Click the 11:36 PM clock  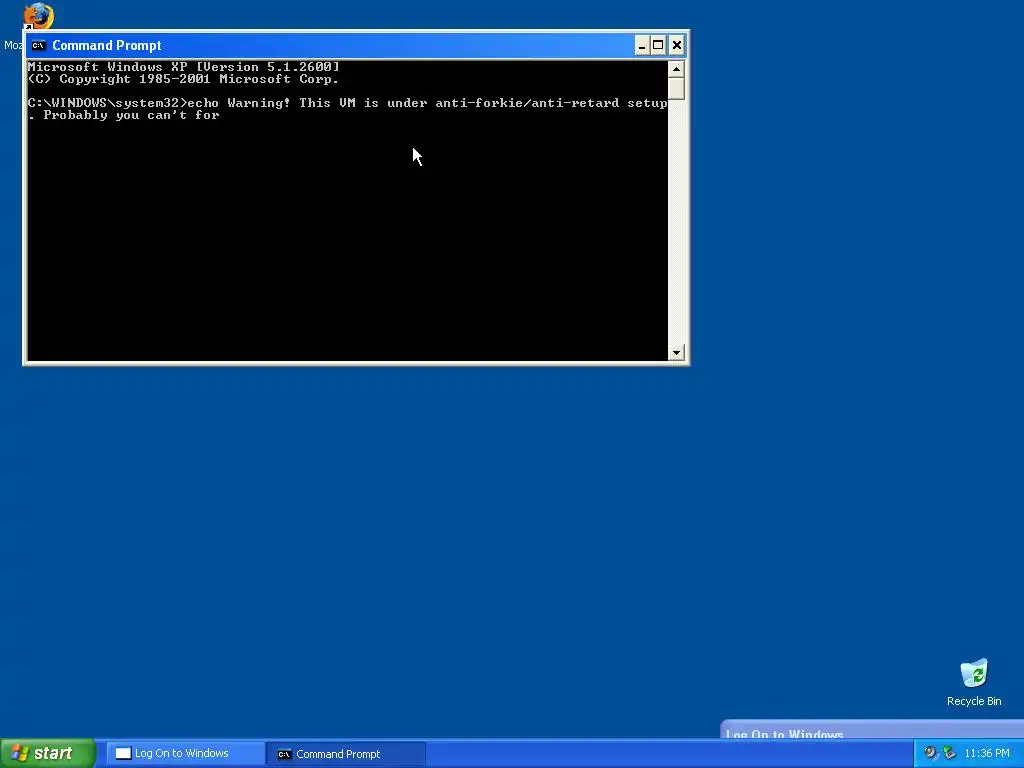987,754
